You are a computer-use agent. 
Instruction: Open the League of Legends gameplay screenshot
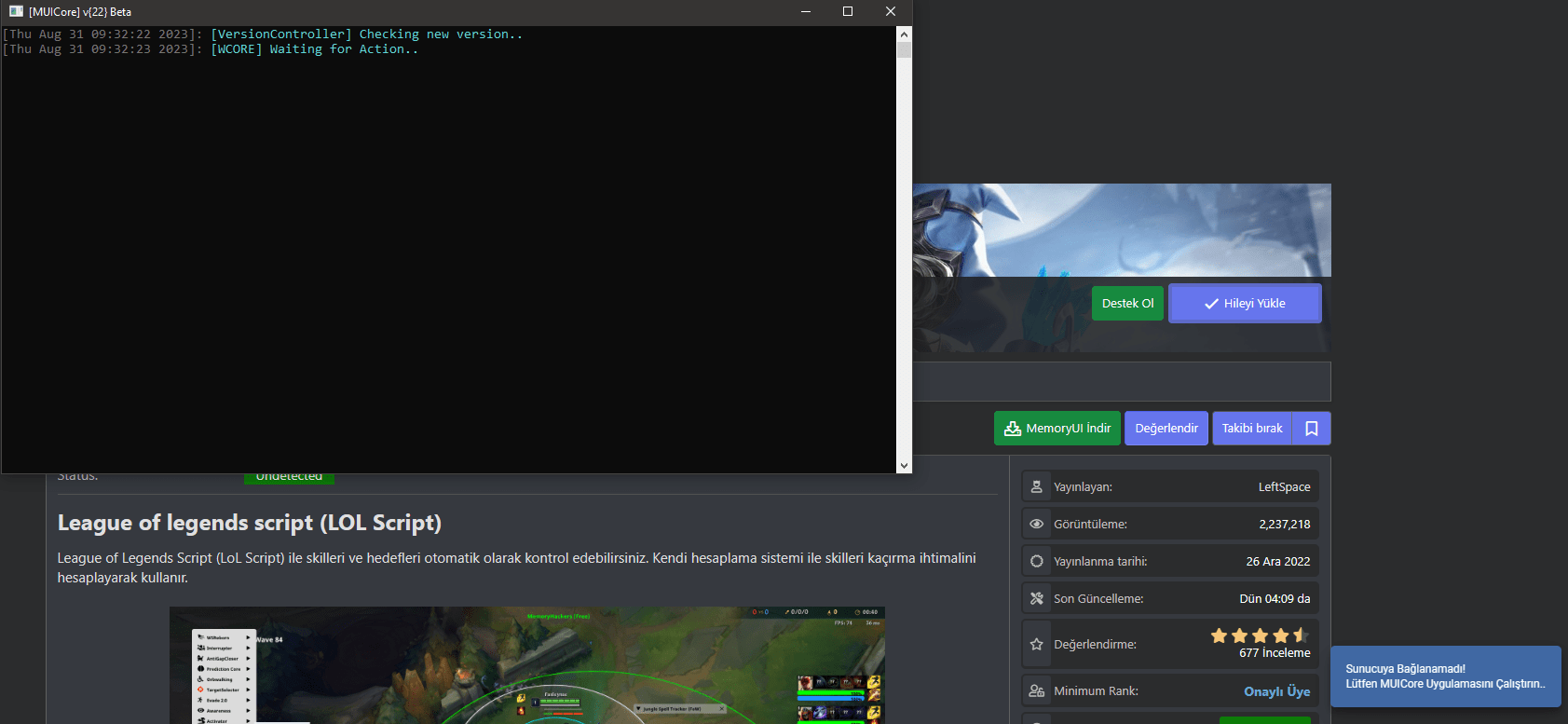[x=527, y=665]
